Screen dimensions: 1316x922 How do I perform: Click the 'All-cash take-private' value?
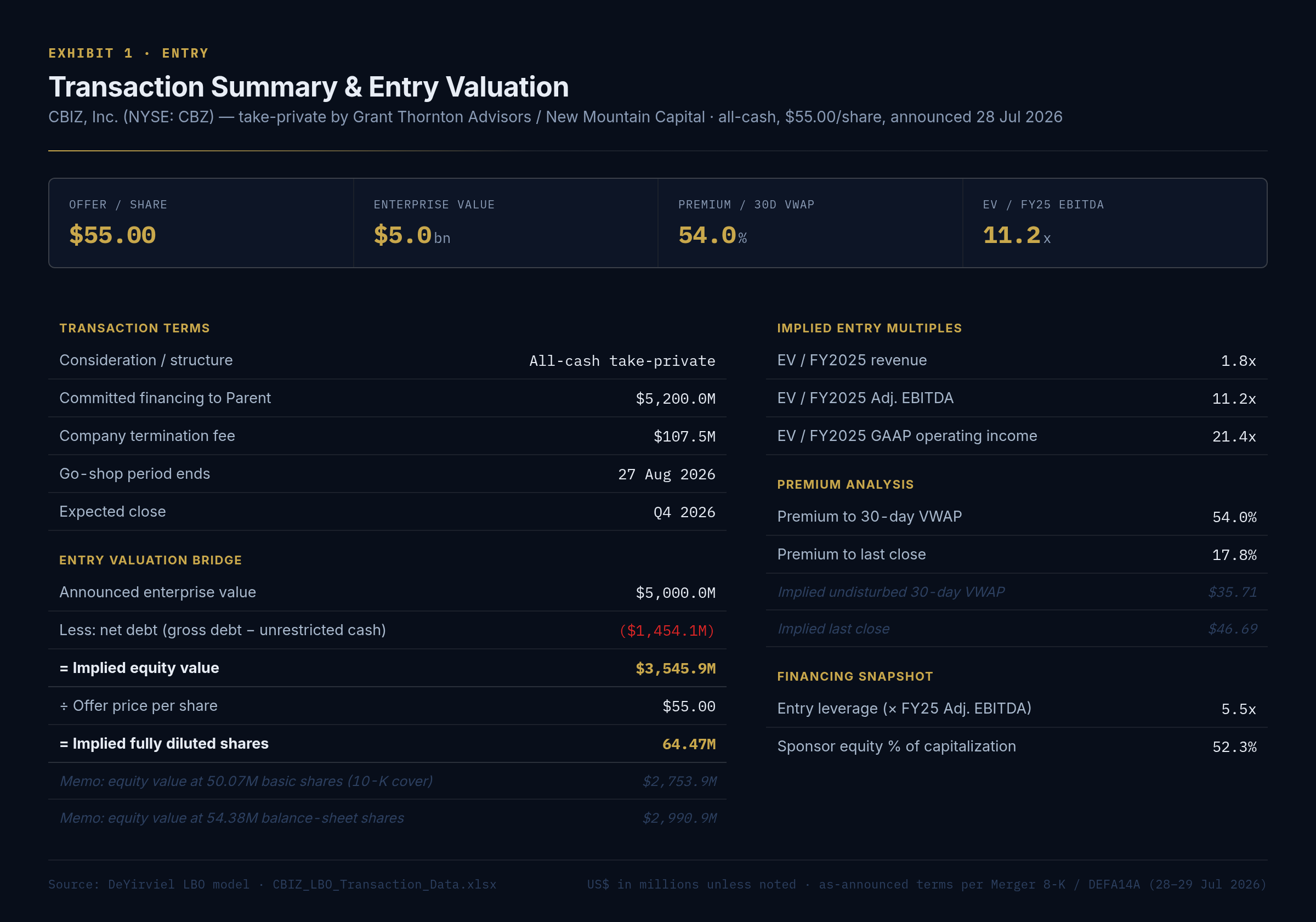622,361
